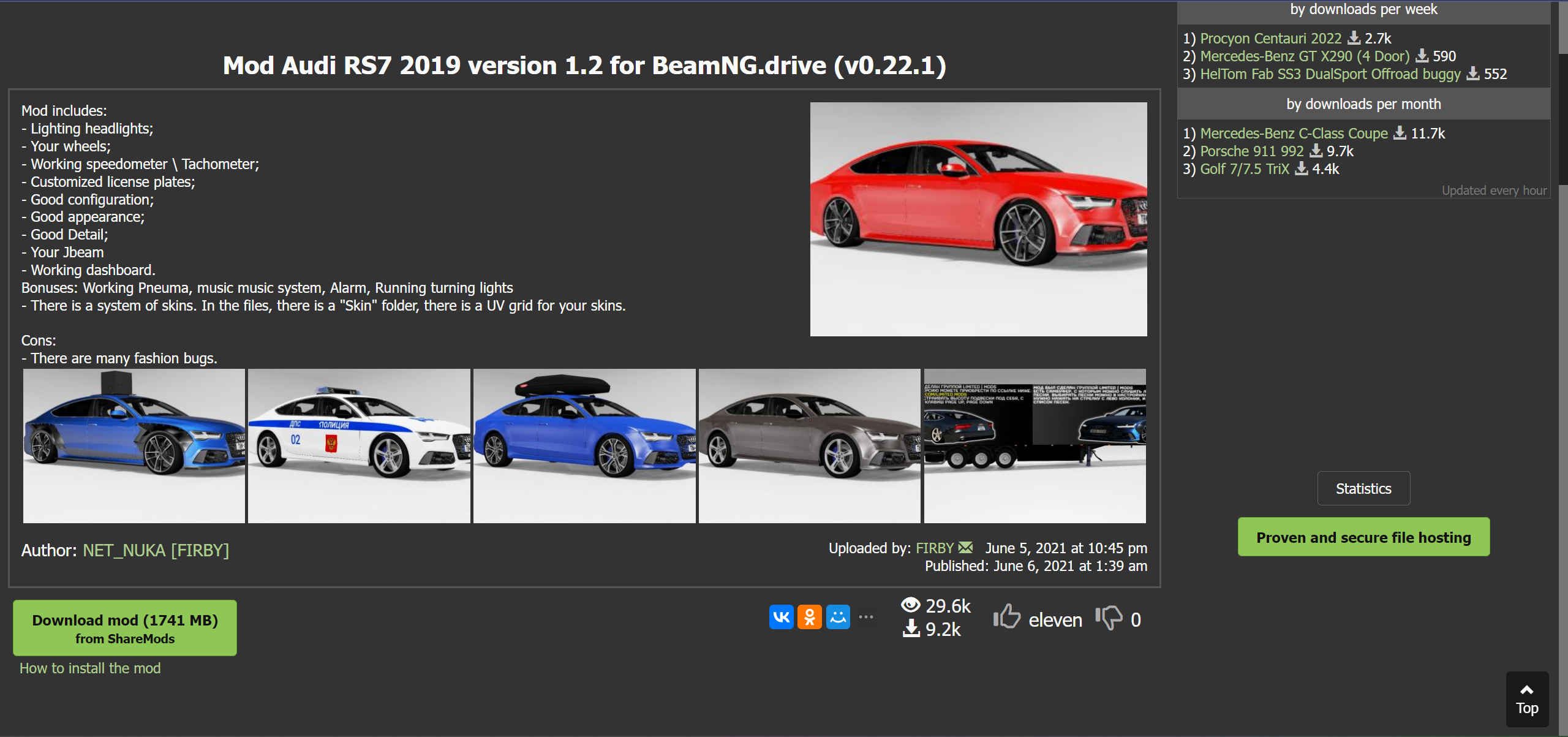Jump back to Top of page
Viewport: 1568px width, 737px height.
pyautogui.click(x=1527, y=699)
